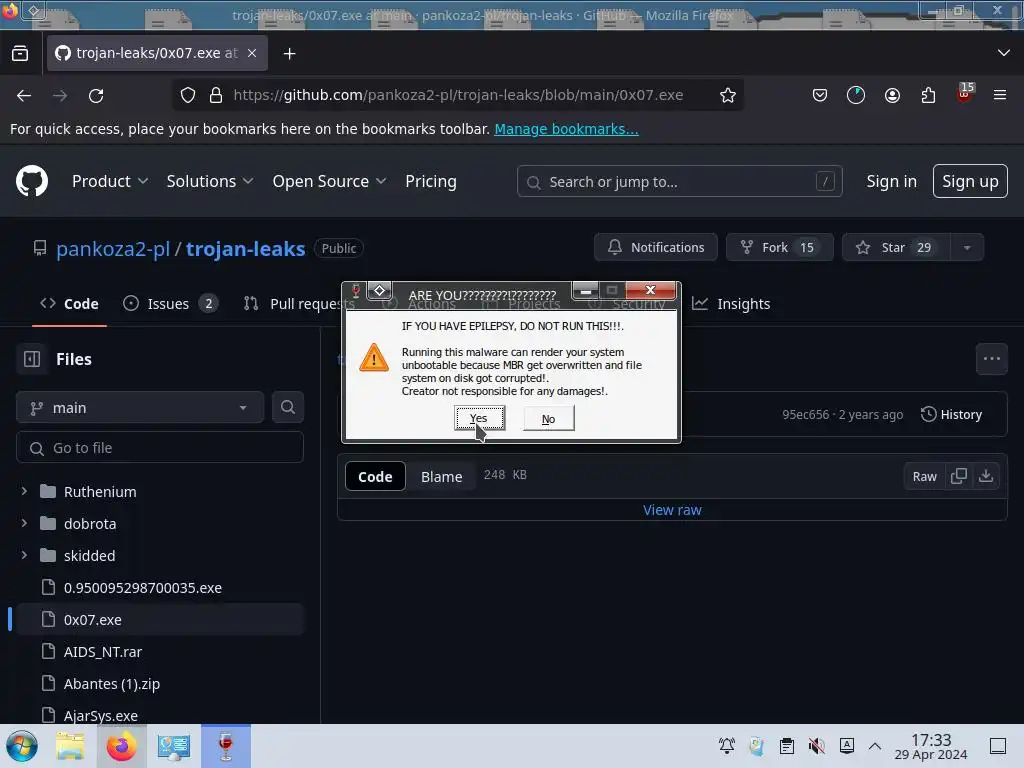This screenshot has height=768, width=1024.
Task: Fork the repository
Action: pyautogui.click(x=779, y=248)
